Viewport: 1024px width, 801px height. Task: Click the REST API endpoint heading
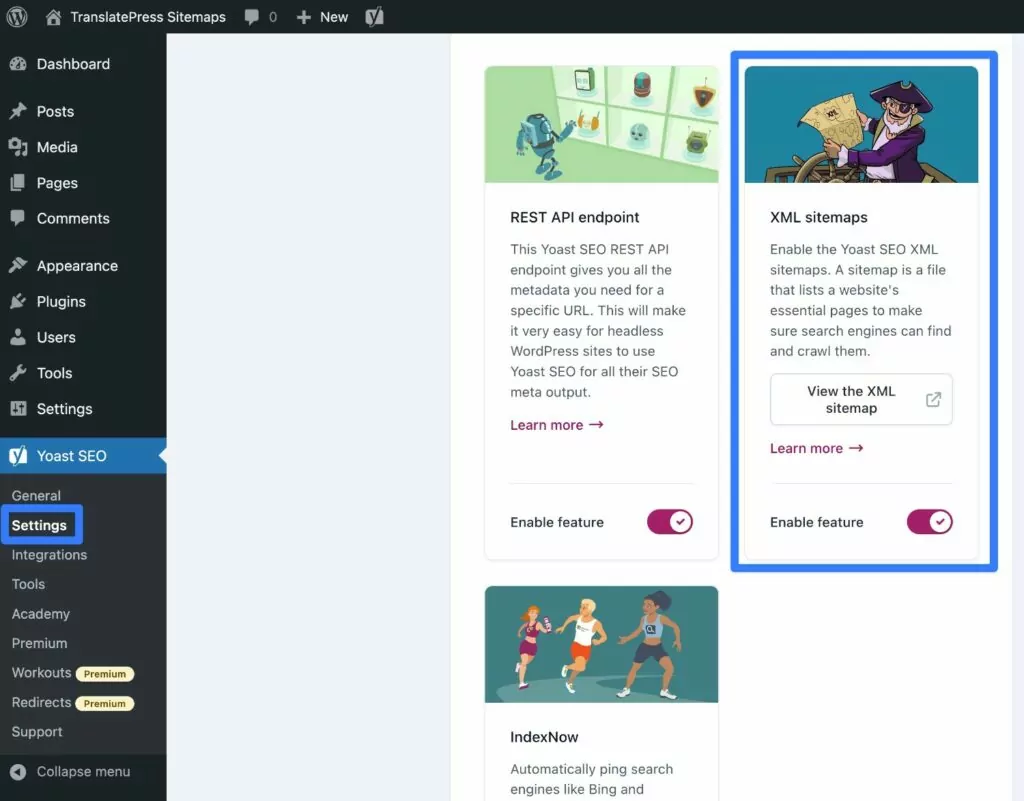click(575, 217)
